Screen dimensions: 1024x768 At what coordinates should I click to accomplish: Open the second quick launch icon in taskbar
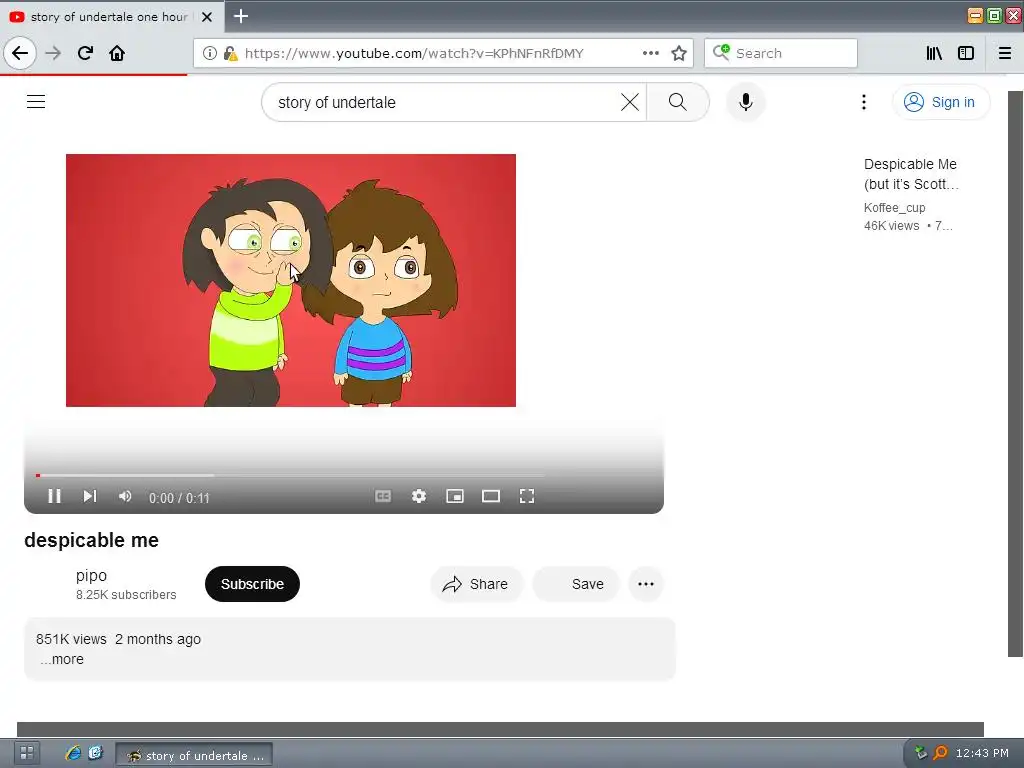pos(95,754)
